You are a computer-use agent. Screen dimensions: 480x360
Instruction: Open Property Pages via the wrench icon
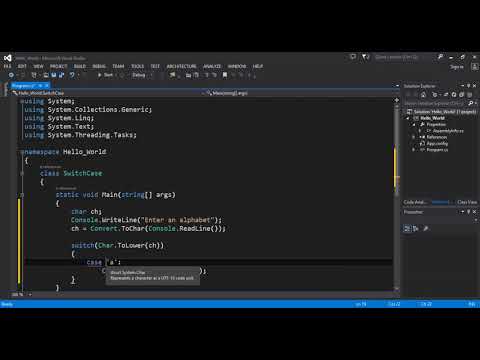[x=426, y=229]
